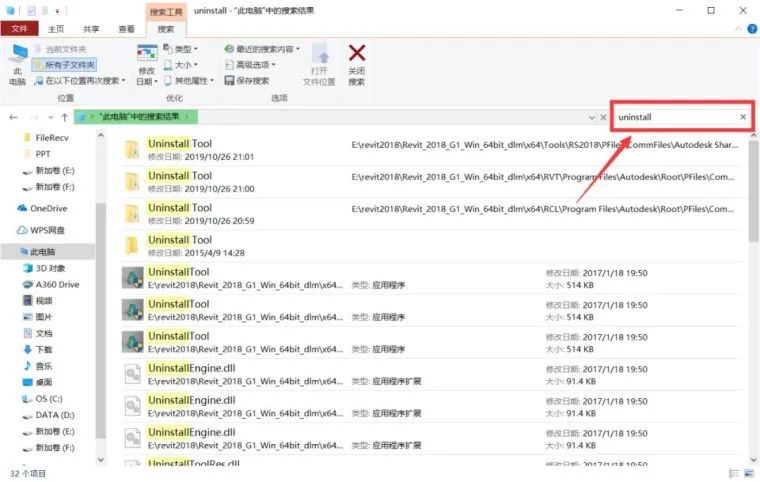Click 保存搜索 button
760x482 pixels.
247,80
